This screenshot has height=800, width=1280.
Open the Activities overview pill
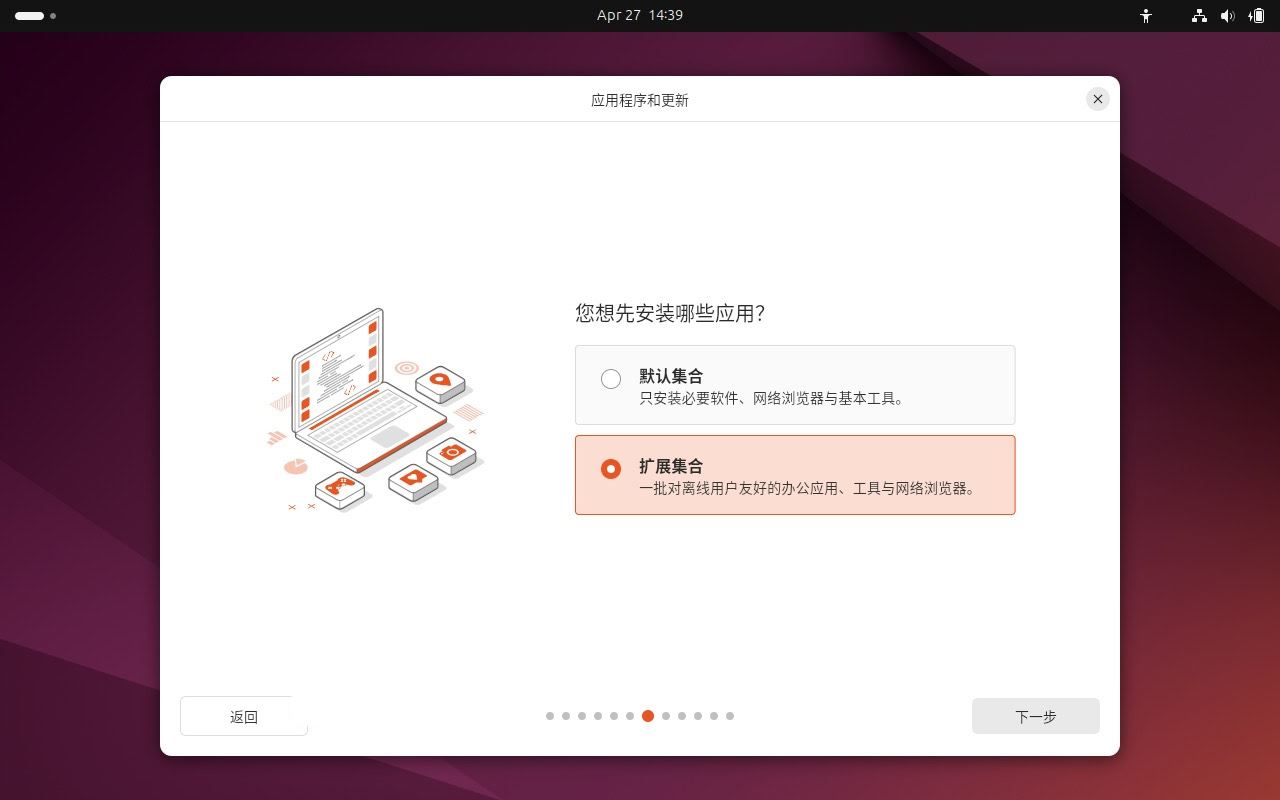tap(30, 16)
